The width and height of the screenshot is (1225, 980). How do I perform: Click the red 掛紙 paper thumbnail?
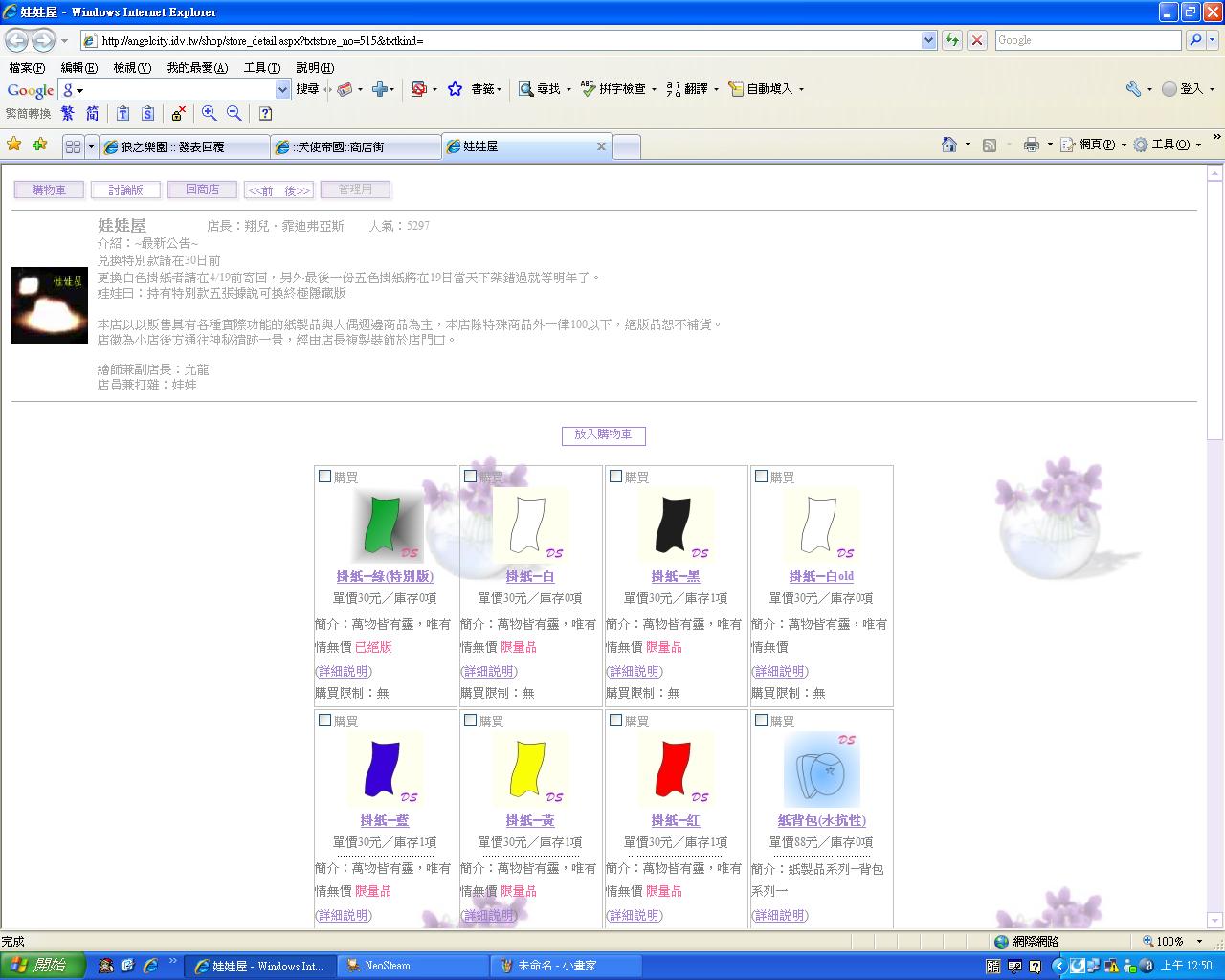674,768
